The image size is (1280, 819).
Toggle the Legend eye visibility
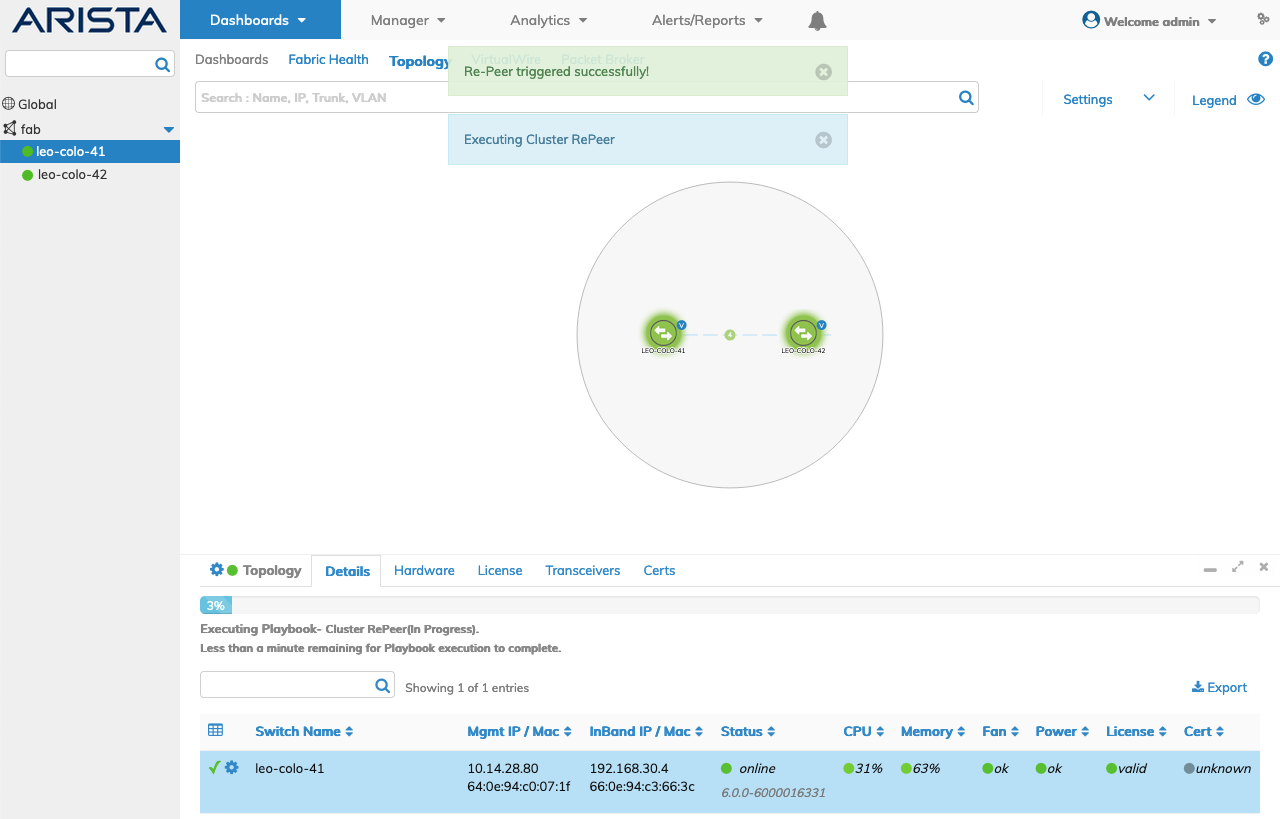point(1256,99)
